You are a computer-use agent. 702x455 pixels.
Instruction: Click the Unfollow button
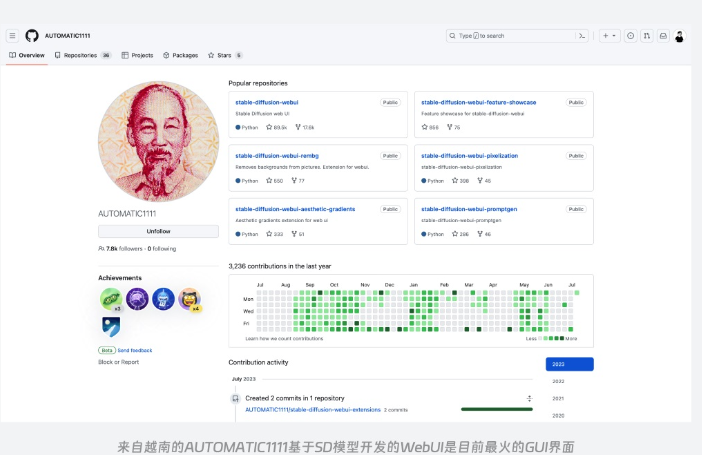tap(158, 231)
